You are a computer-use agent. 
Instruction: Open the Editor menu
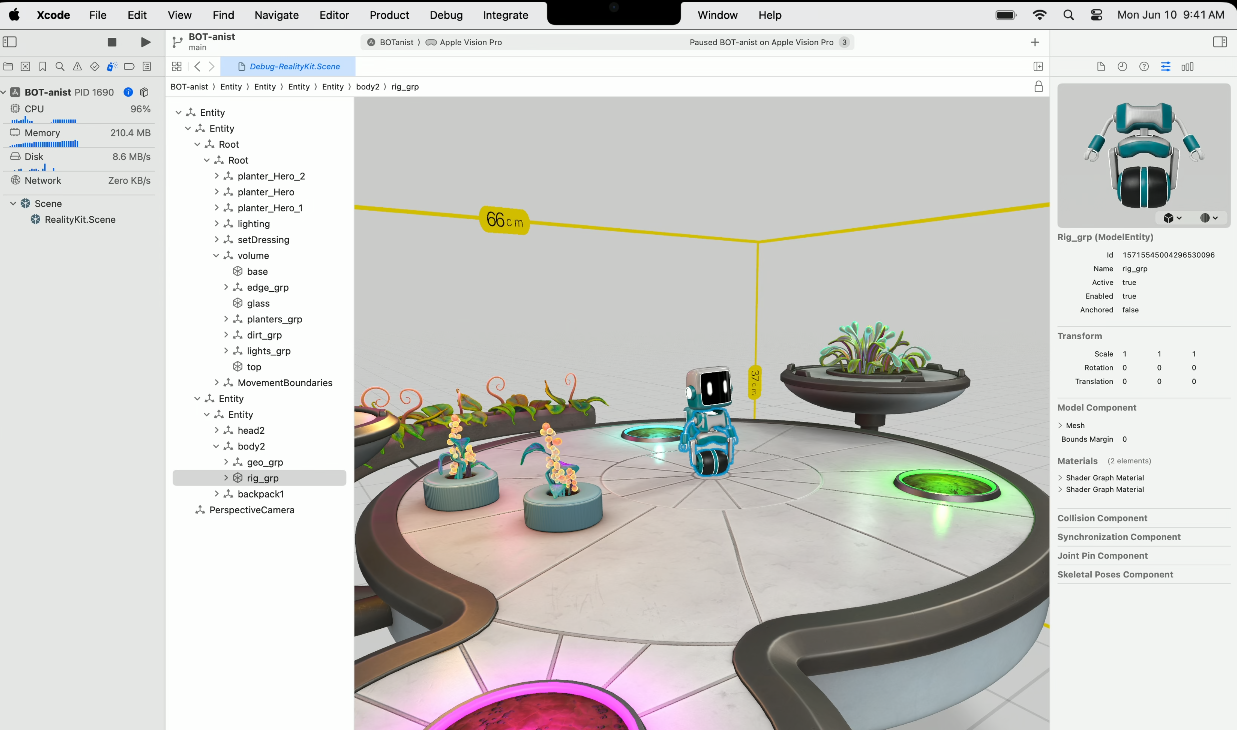[334, 15]
